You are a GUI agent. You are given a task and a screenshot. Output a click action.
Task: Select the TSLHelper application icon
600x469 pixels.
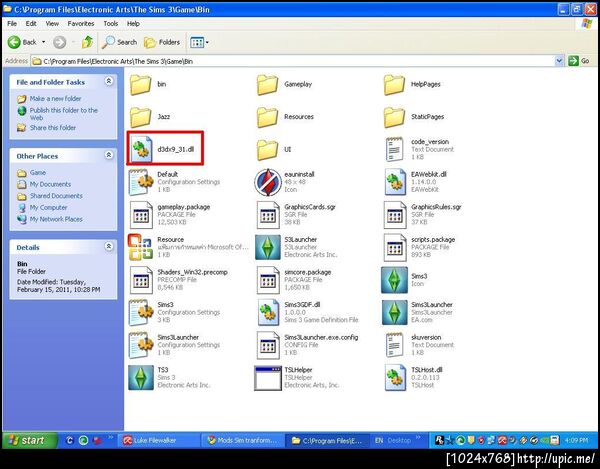pyautogui.click(x=267, y=378)
